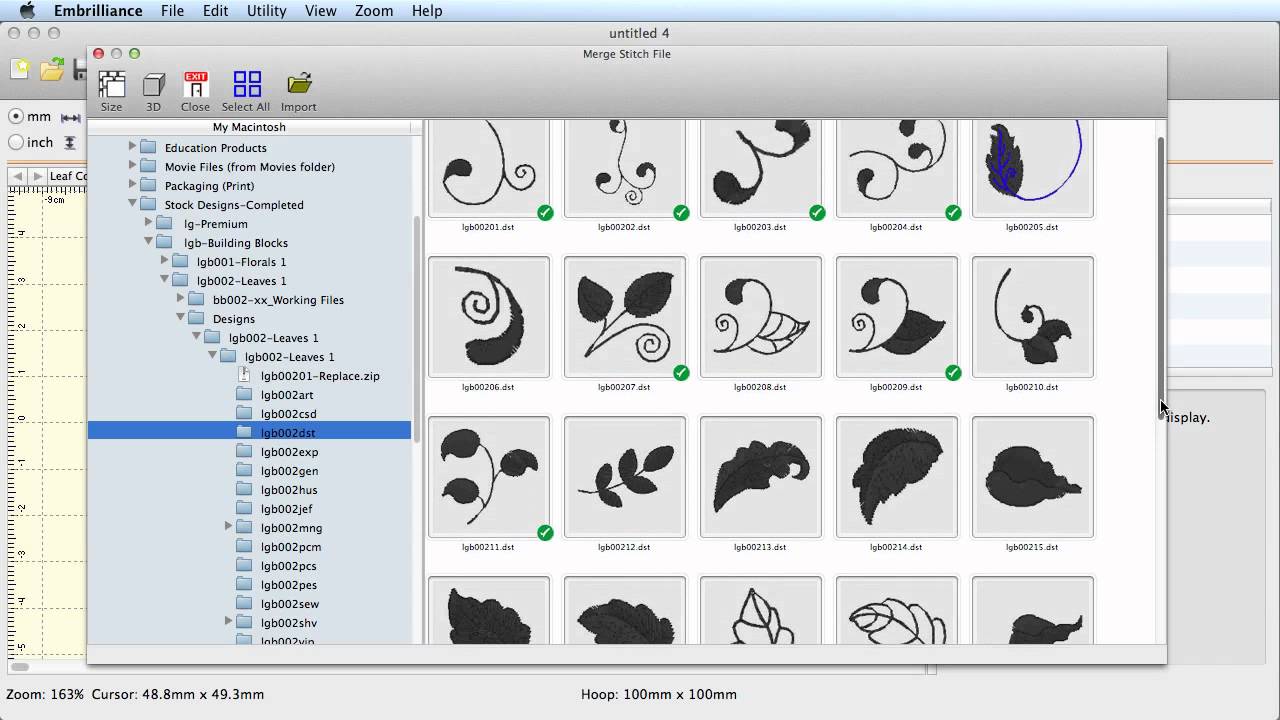This screenshot has height=720, width=1280.
Task: Open the File menu
Action: 172,11
